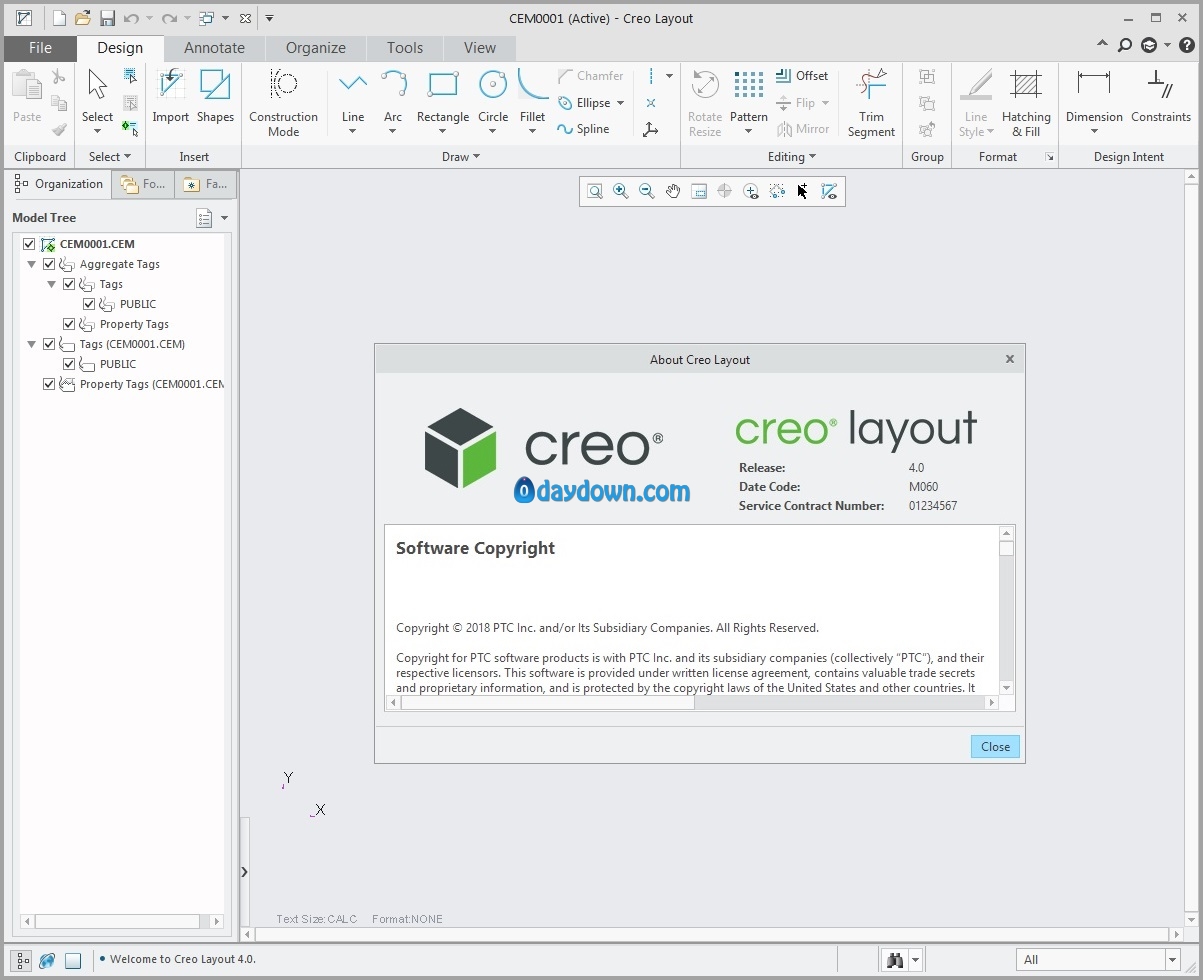Create a new file from quick access toolbar
1203x980 pixels.
tap(60, 18)
